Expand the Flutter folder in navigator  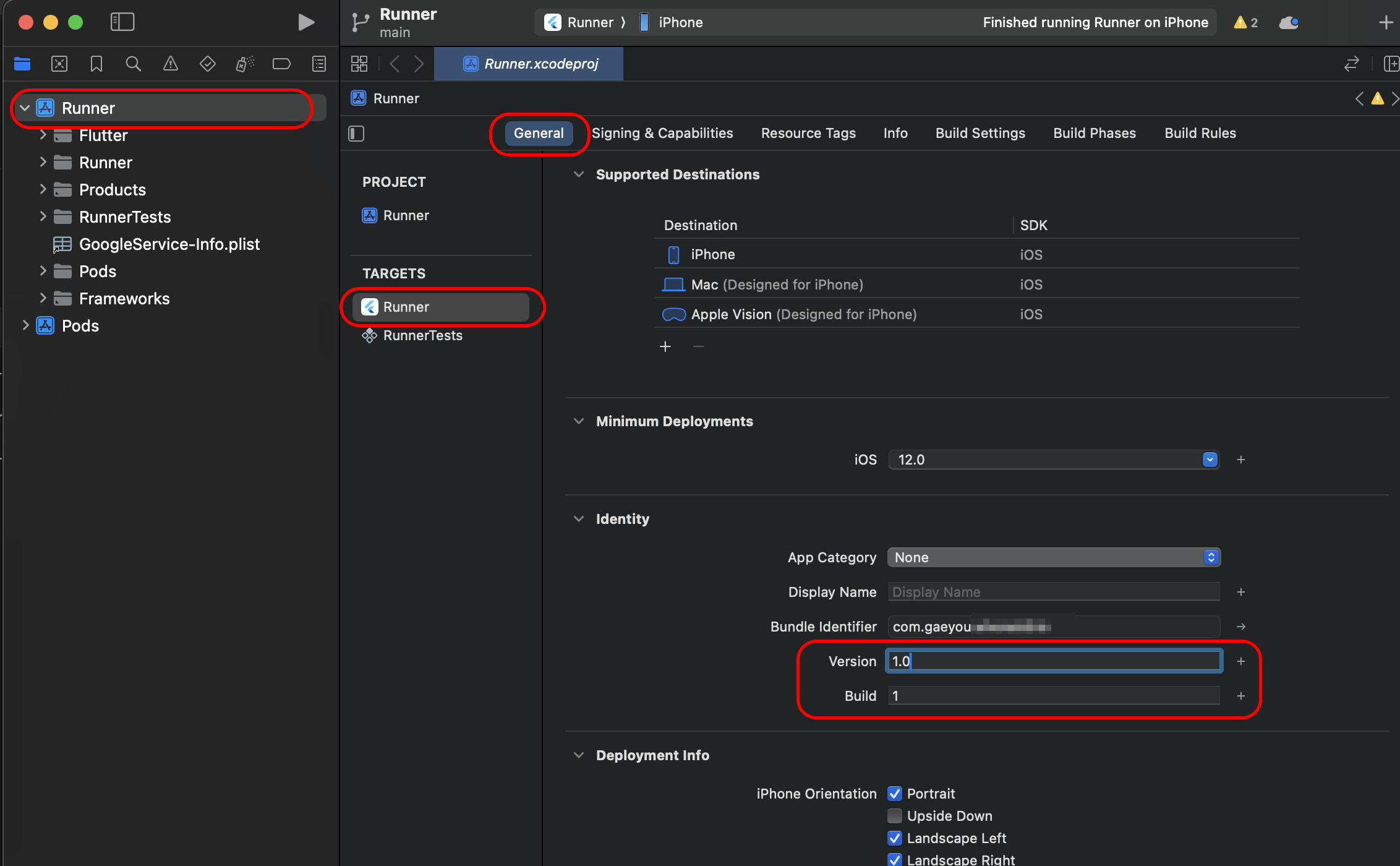pyautogui.click(x=43, y=135)
